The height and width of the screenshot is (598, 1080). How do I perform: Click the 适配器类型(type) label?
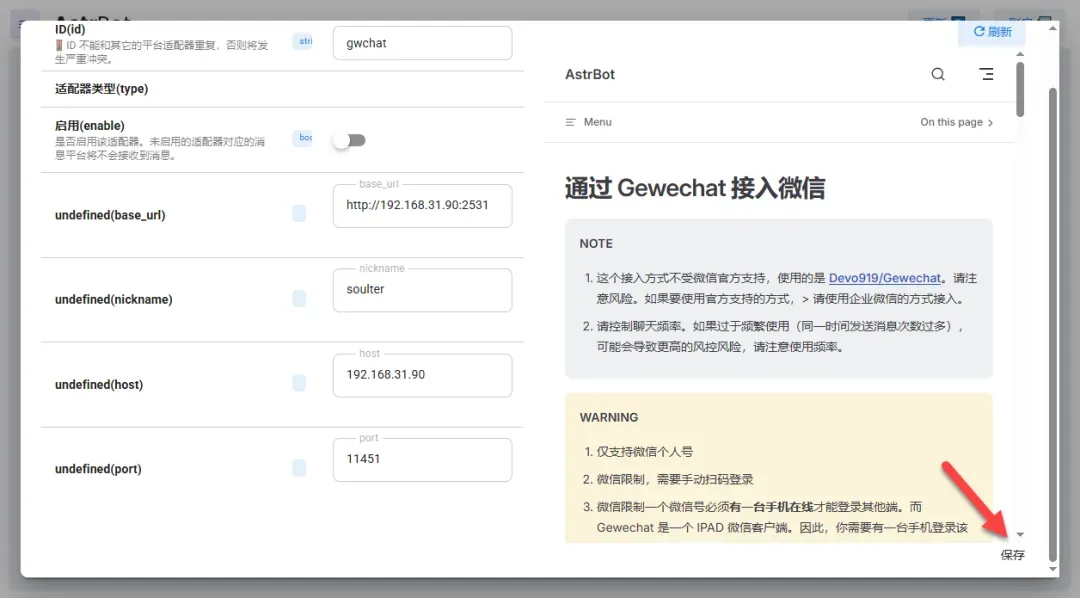click(101, 89)
